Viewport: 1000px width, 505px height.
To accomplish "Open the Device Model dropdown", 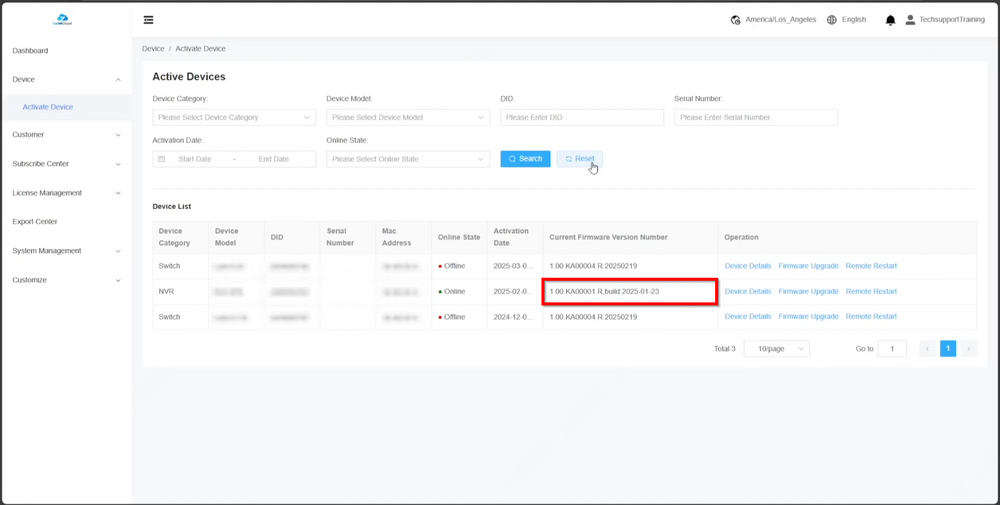I will (x=408, y=117).
